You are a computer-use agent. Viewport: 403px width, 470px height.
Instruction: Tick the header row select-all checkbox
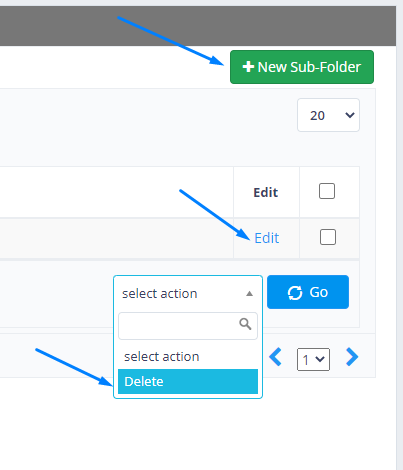point(327,191)
